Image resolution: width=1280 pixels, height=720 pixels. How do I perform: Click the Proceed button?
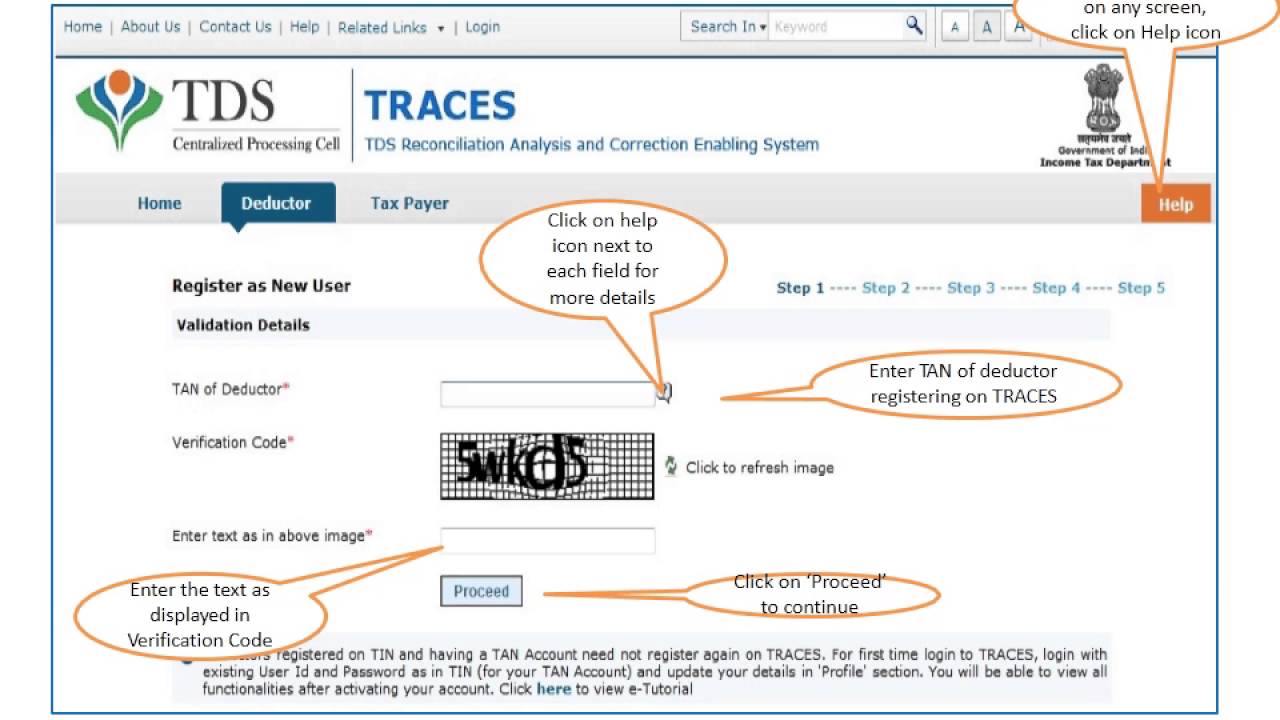[x=481, y=591]
